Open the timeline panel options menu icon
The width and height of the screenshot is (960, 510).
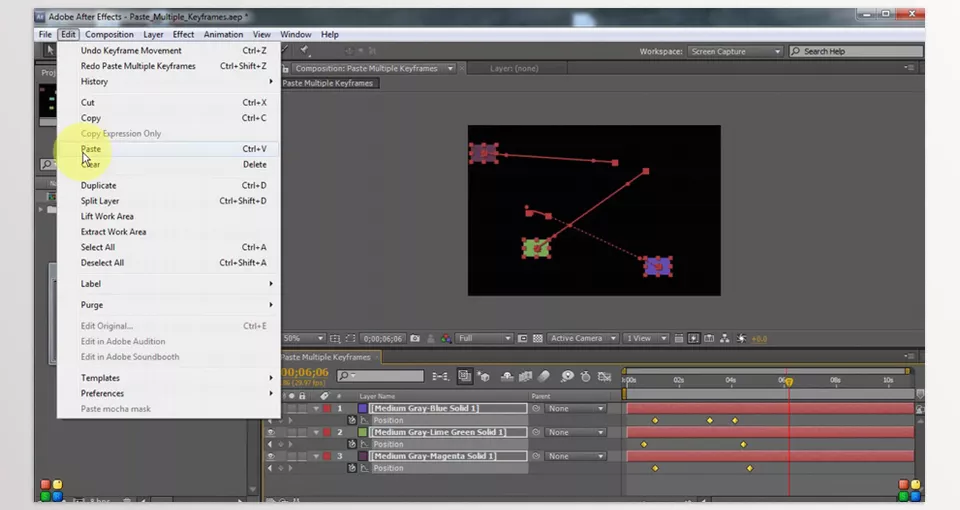pyautogui.click(x=909, y=356)
